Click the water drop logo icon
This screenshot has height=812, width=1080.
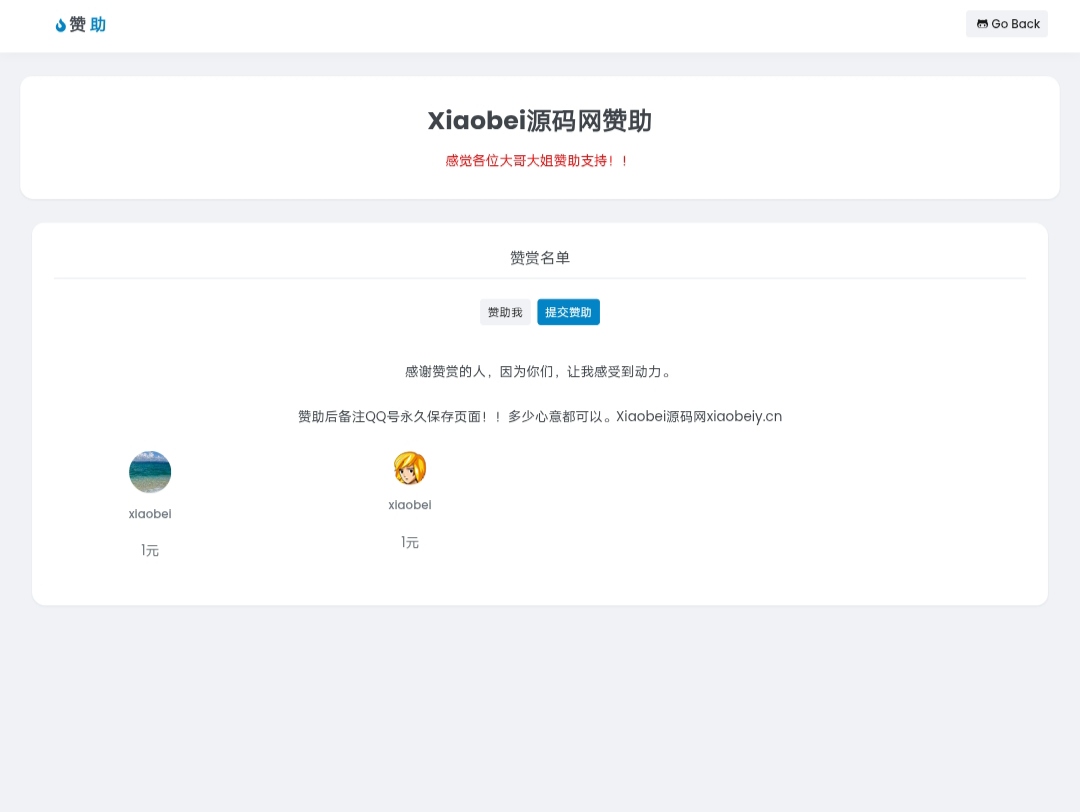61,25
